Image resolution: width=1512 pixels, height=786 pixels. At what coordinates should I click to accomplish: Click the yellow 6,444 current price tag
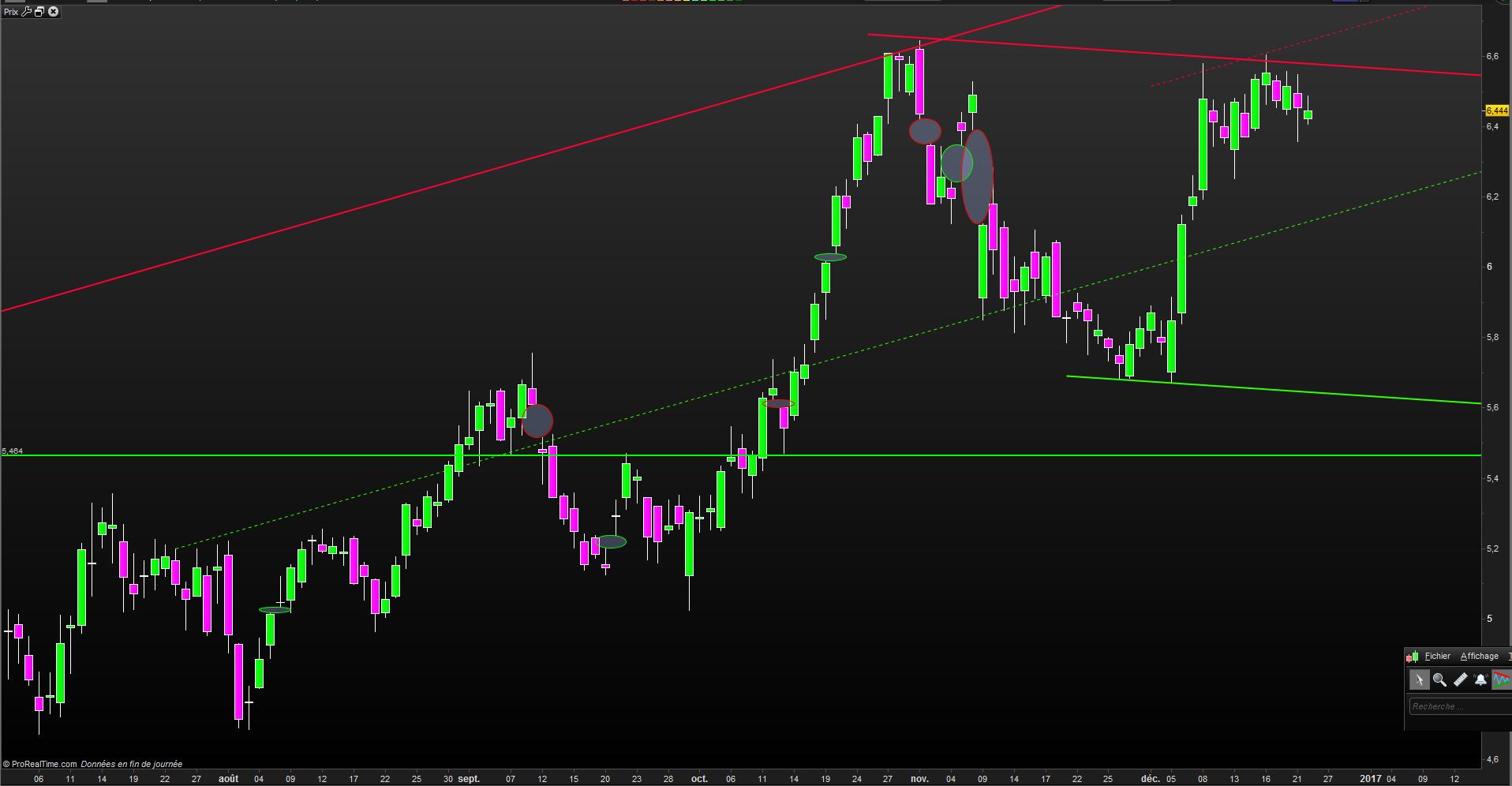pyautogui.click(x=1497, y=111)
